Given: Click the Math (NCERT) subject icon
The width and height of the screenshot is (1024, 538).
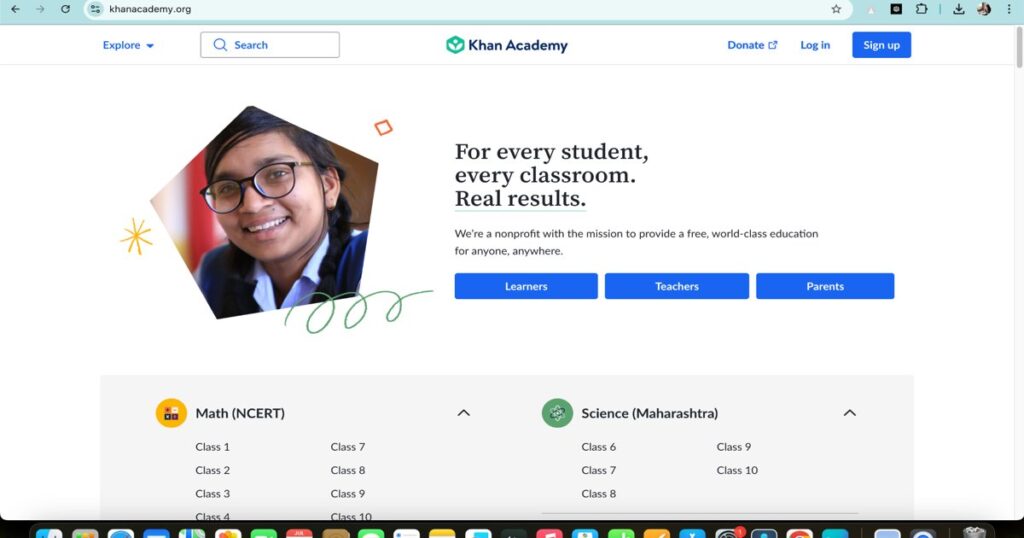Looking at the screenshot, I should [x=171, y=413].
